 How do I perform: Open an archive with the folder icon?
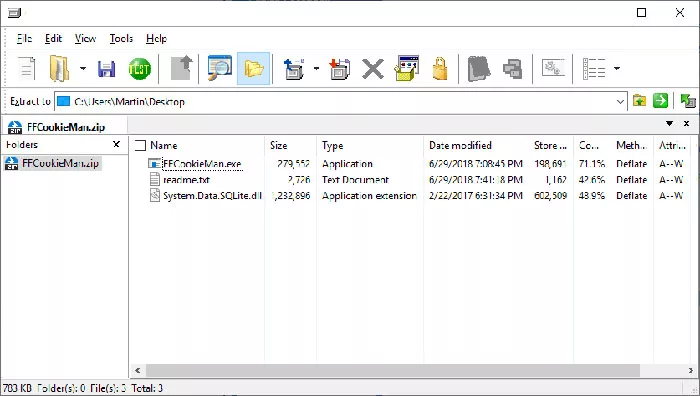pos(59,69)
